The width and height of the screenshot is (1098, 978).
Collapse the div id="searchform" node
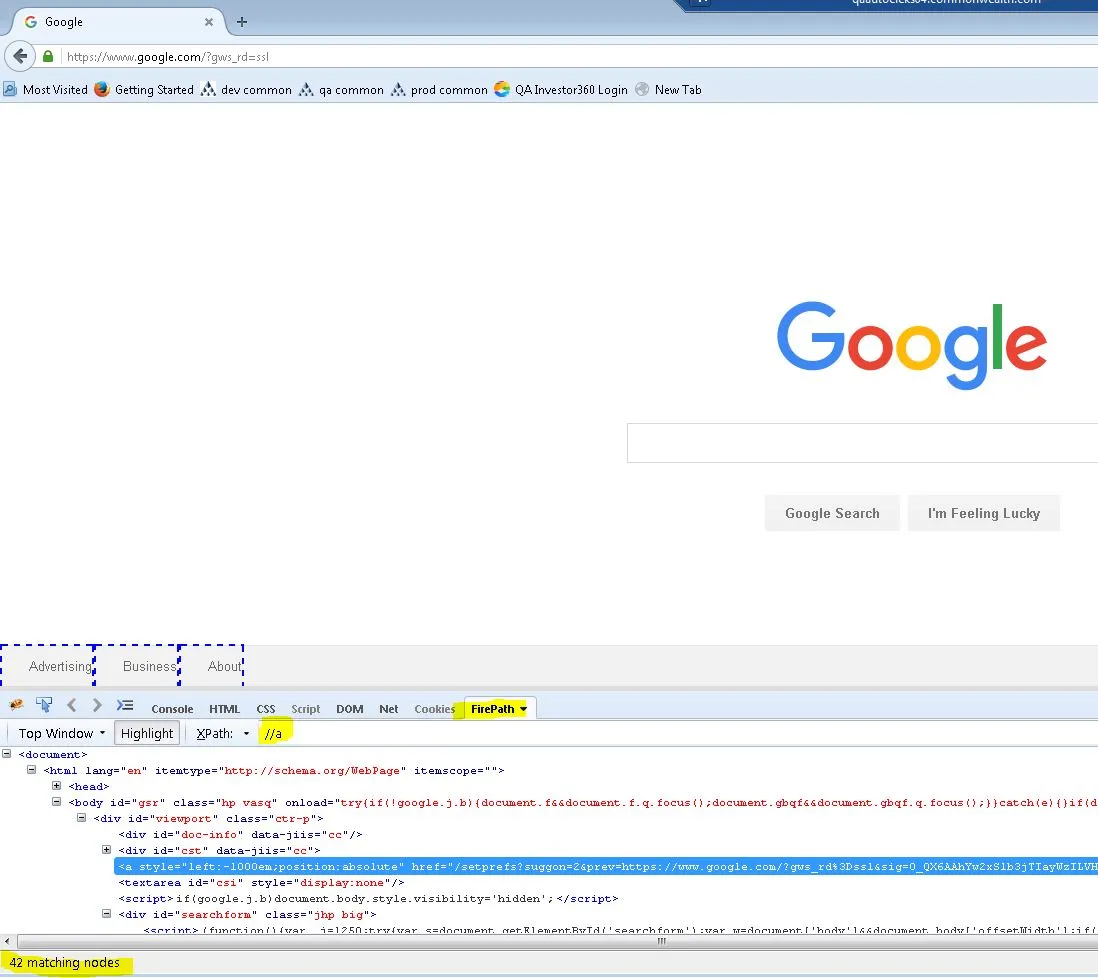click(106, 914)
